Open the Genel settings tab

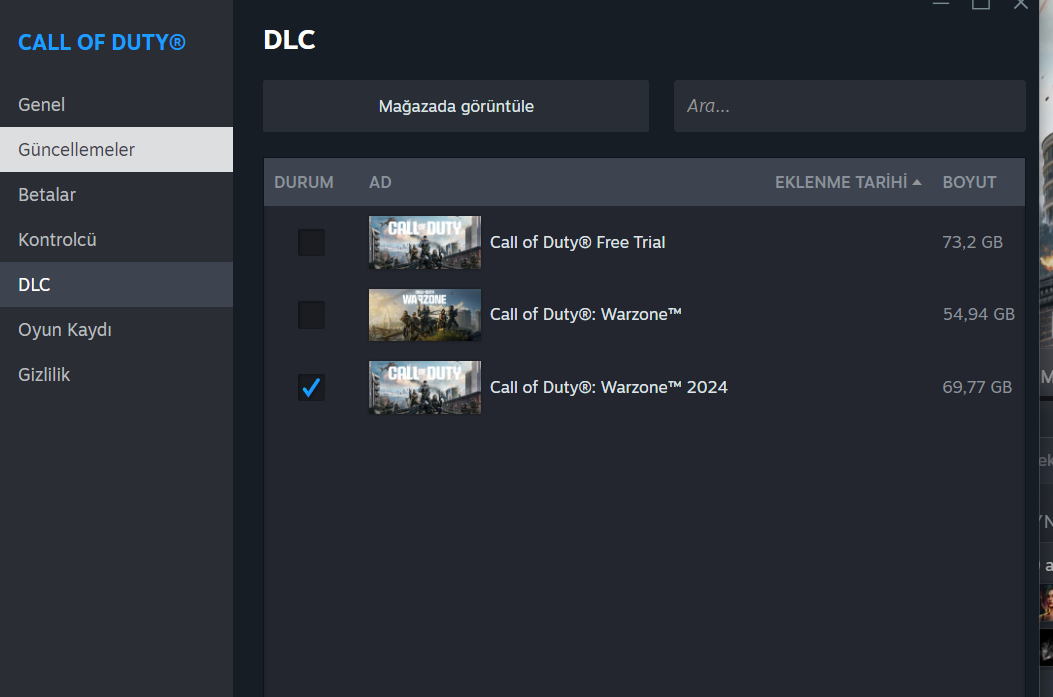point(116,105)
